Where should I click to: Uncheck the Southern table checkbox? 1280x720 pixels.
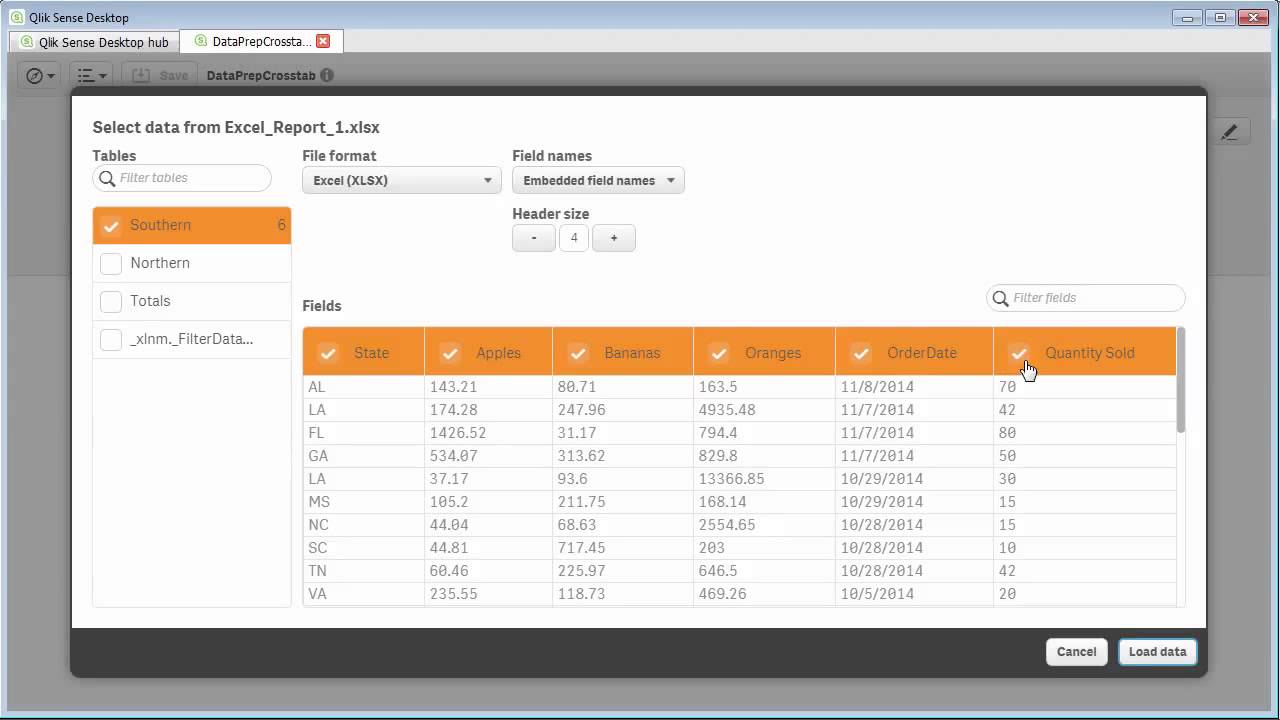111,225
